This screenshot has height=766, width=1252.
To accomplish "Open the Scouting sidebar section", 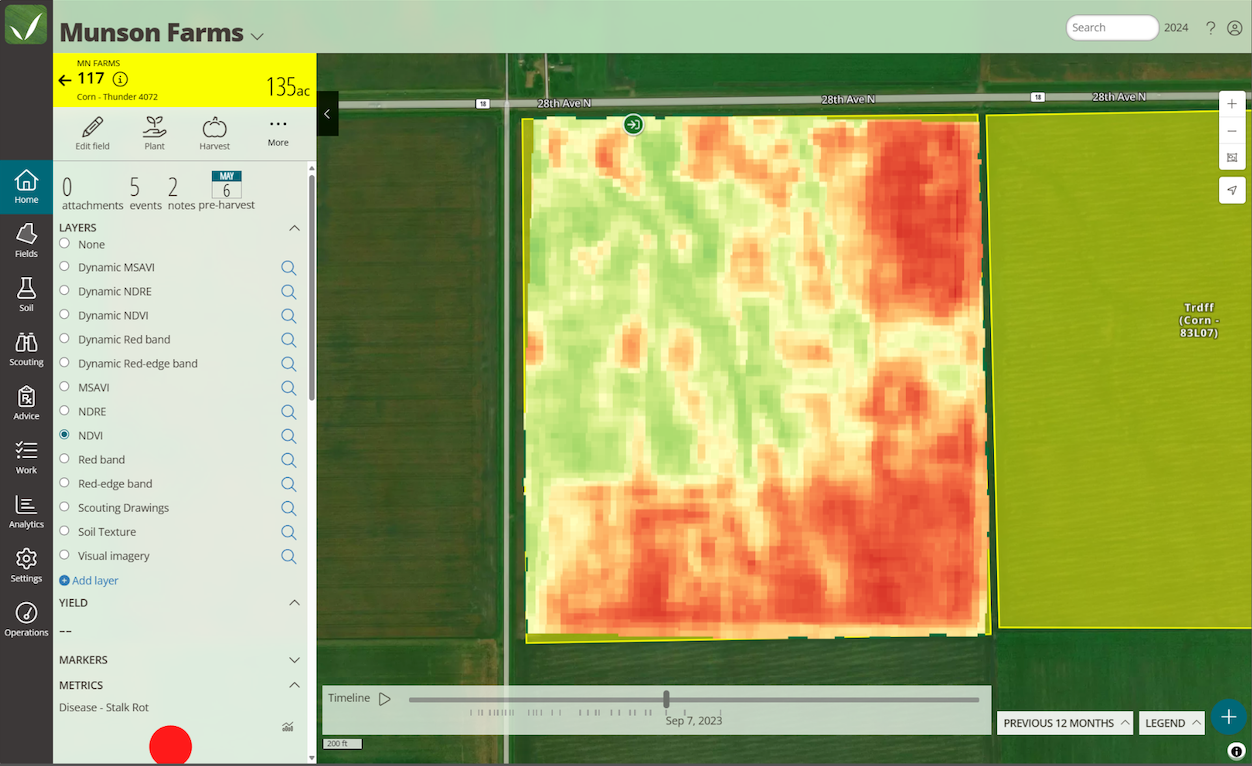I will pos(26,349).
